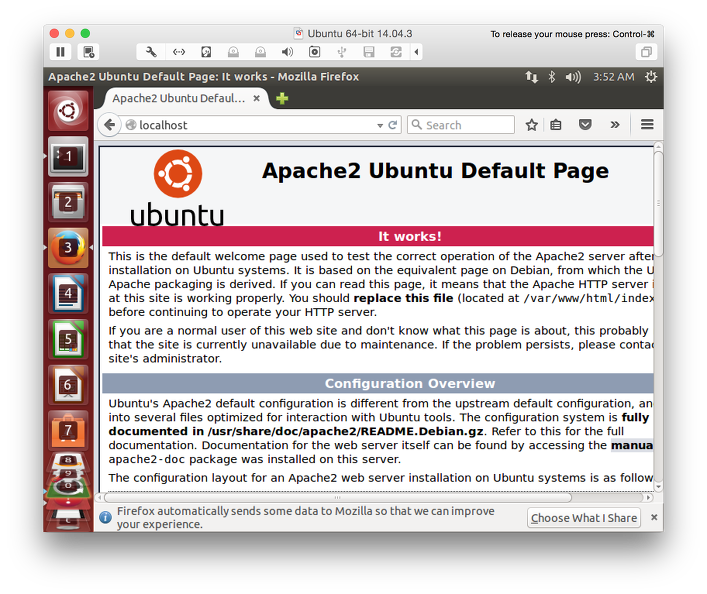
Task: Click the notification info icon
Action: pyautogui.click(x=106, y=517)
